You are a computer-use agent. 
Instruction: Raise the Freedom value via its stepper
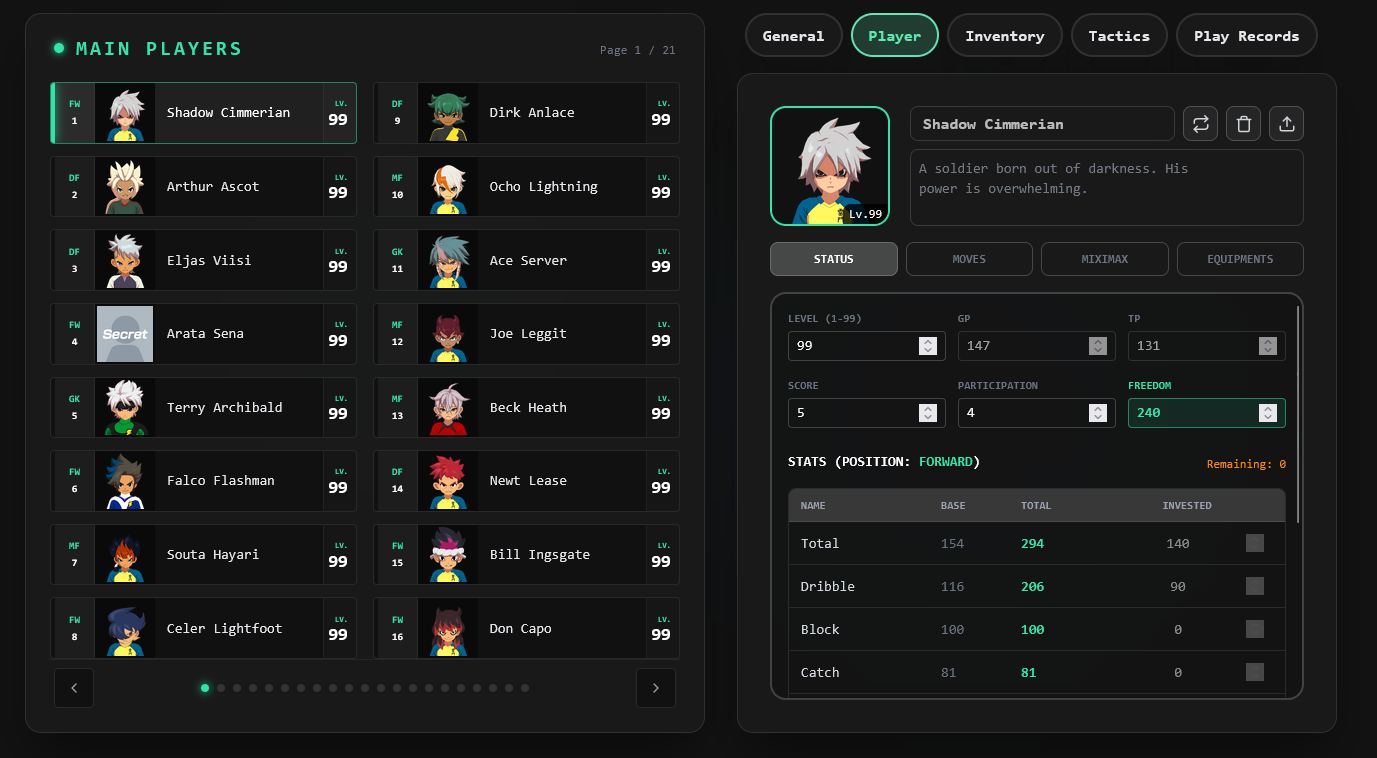[x=1268, y=412]
